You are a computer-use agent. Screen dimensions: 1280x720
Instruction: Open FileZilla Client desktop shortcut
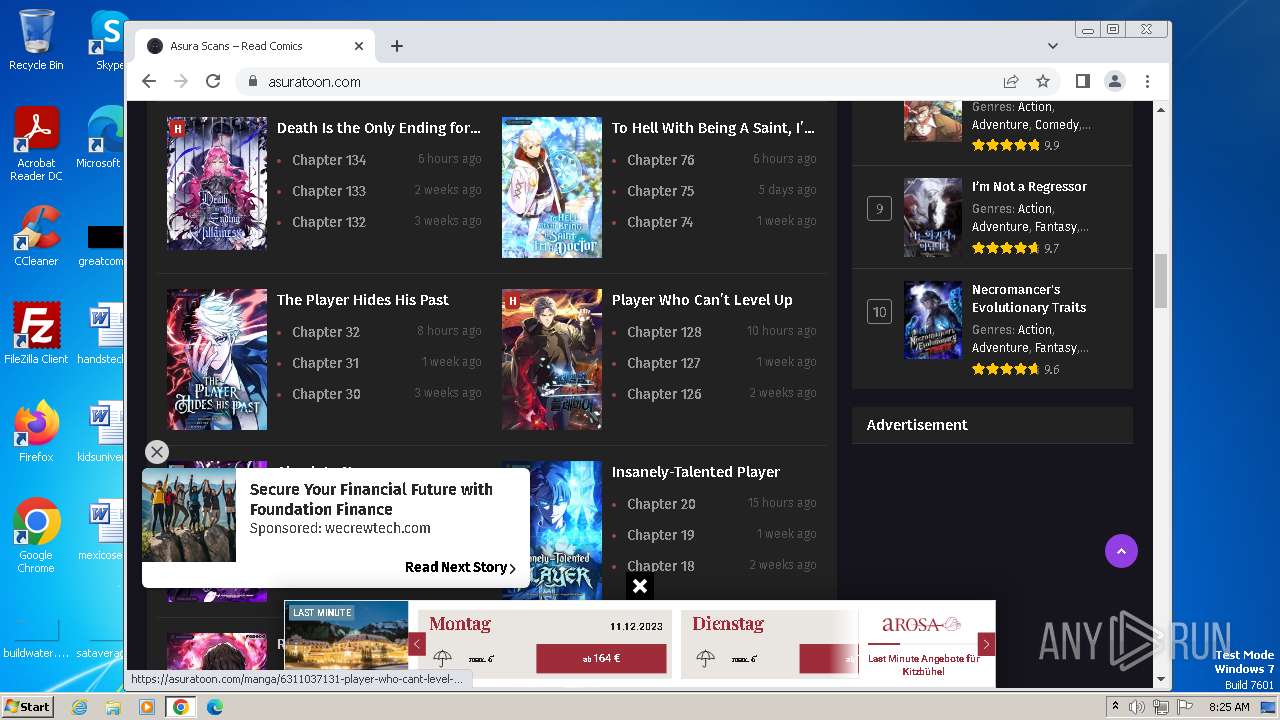[36, 333]
